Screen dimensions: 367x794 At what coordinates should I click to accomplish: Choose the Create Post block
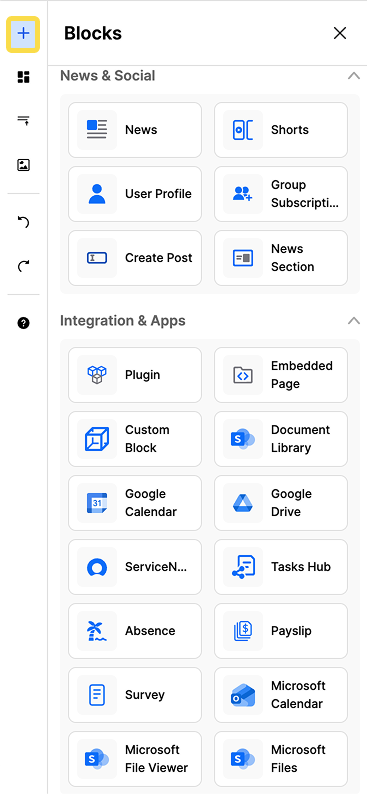click(x=135, y=258)
